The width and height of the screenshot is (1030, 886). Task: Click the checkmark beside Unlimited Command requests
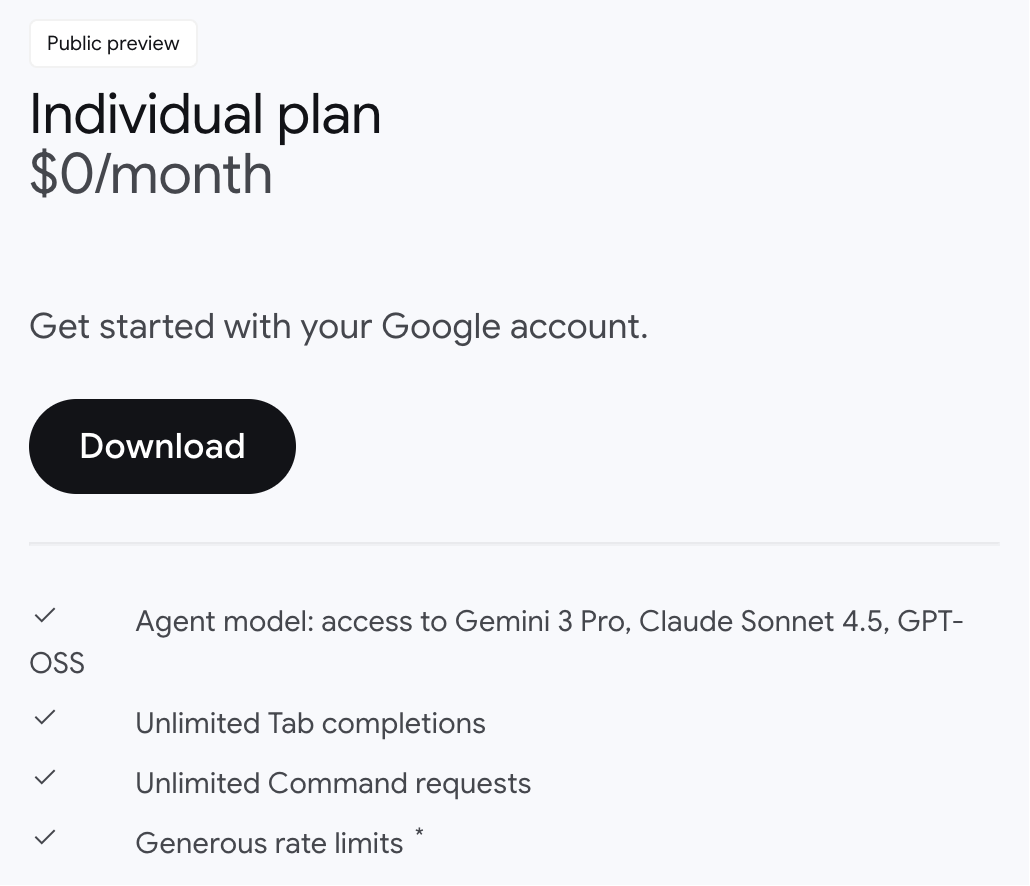point(45,778)
